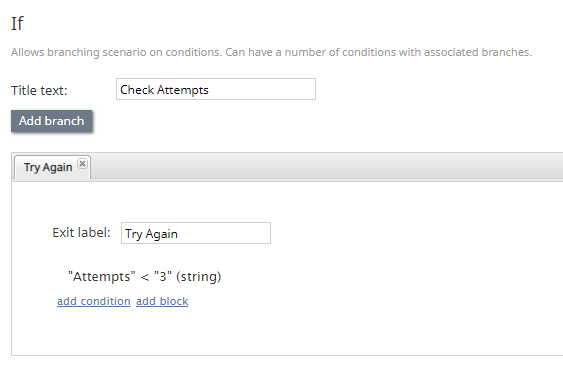Open the add block link

pos(162,301)
